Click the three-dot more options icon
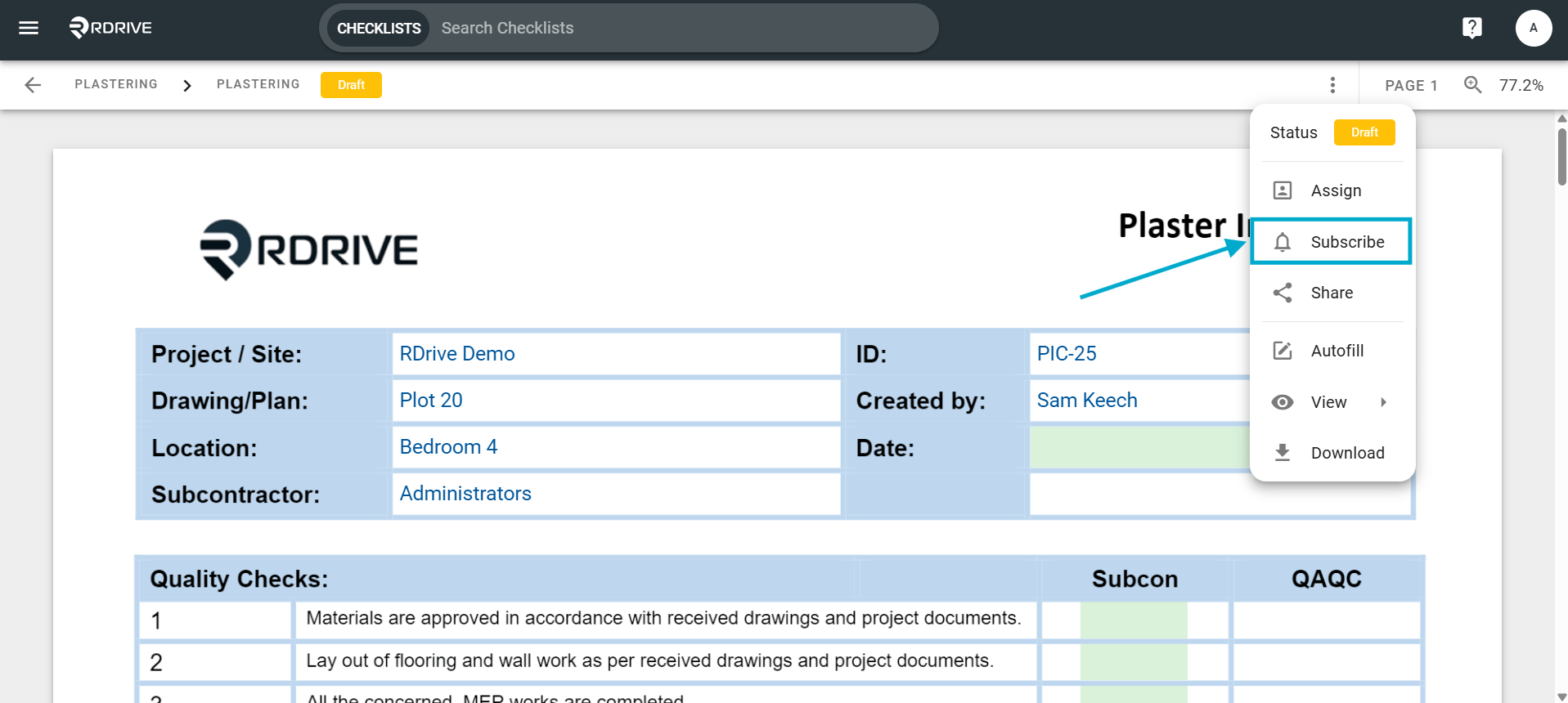 click(x=1332, y=85)
